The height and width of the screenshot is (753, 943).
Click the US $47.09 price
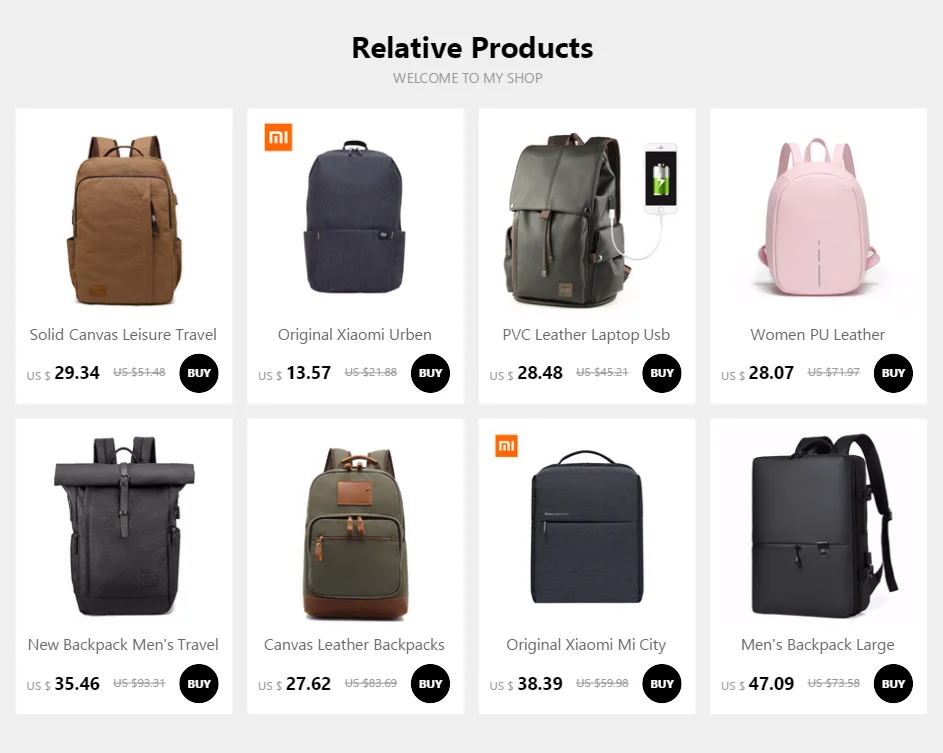point(758,684)
